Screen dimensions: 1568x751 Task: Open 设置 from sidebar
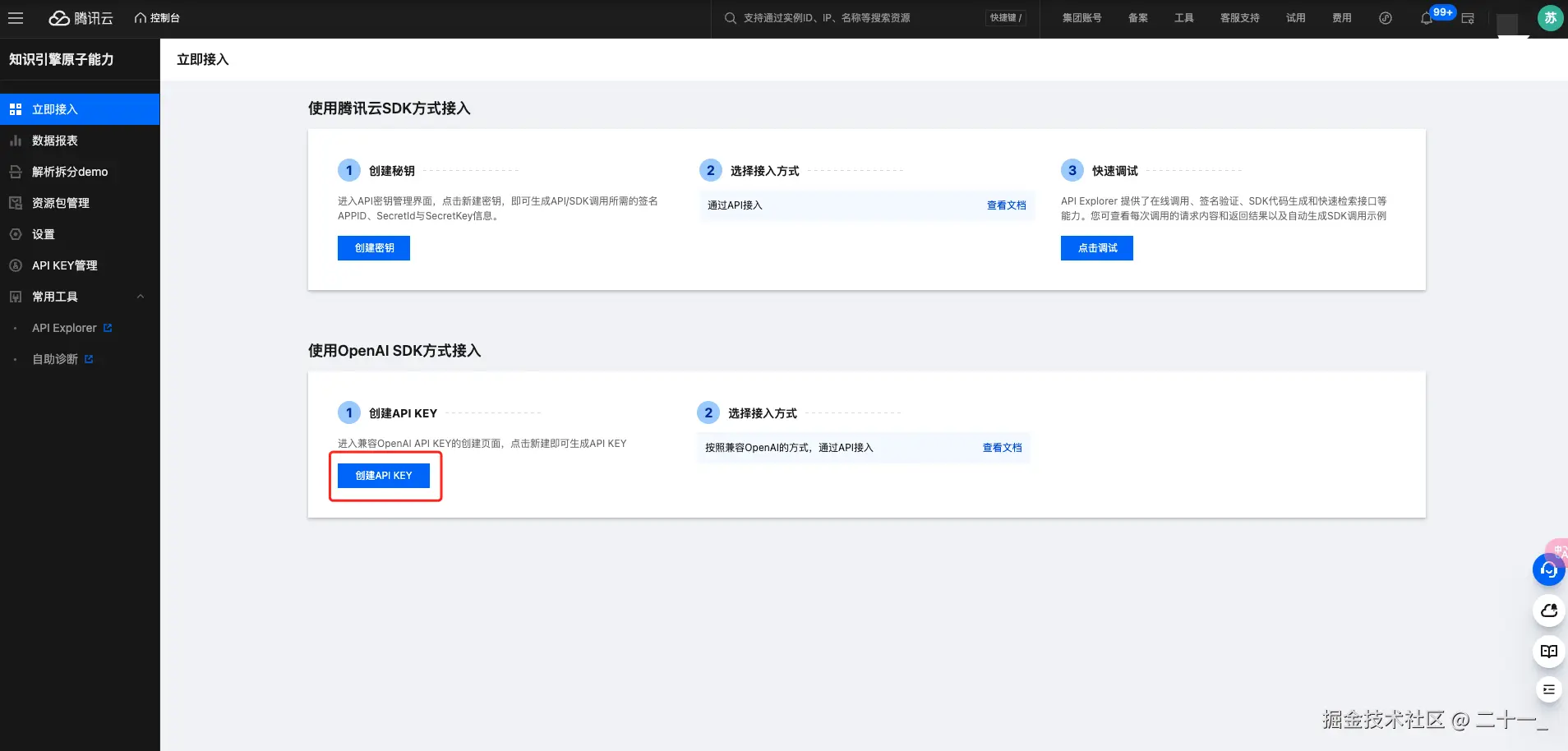coord(80,234)
